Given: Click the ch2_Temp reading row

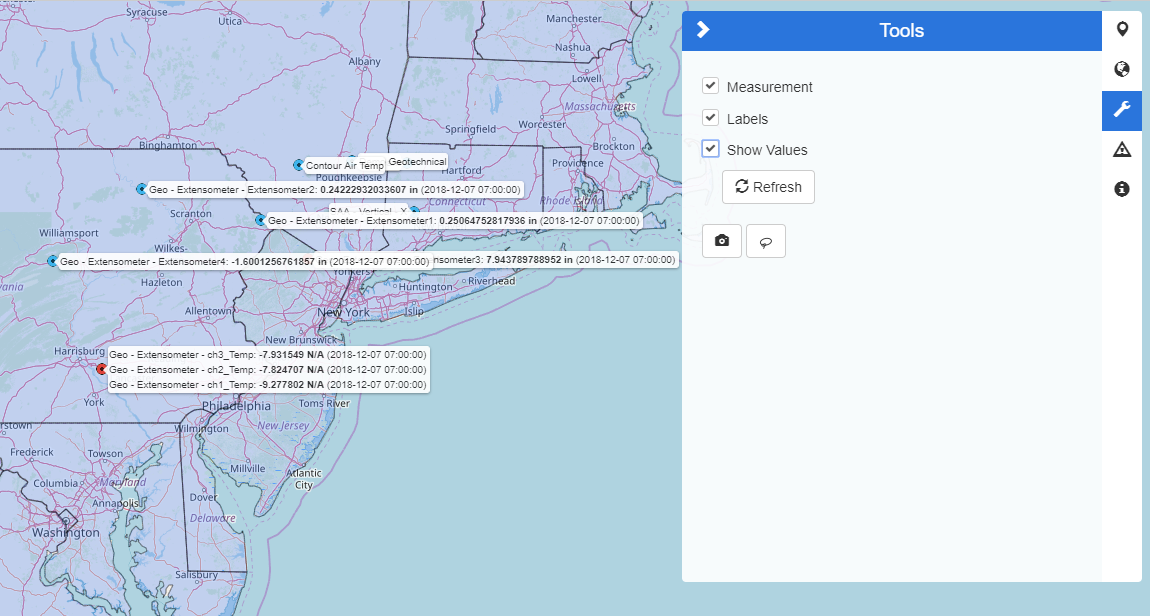Looking at the screenshot, I should coord(268,370).
